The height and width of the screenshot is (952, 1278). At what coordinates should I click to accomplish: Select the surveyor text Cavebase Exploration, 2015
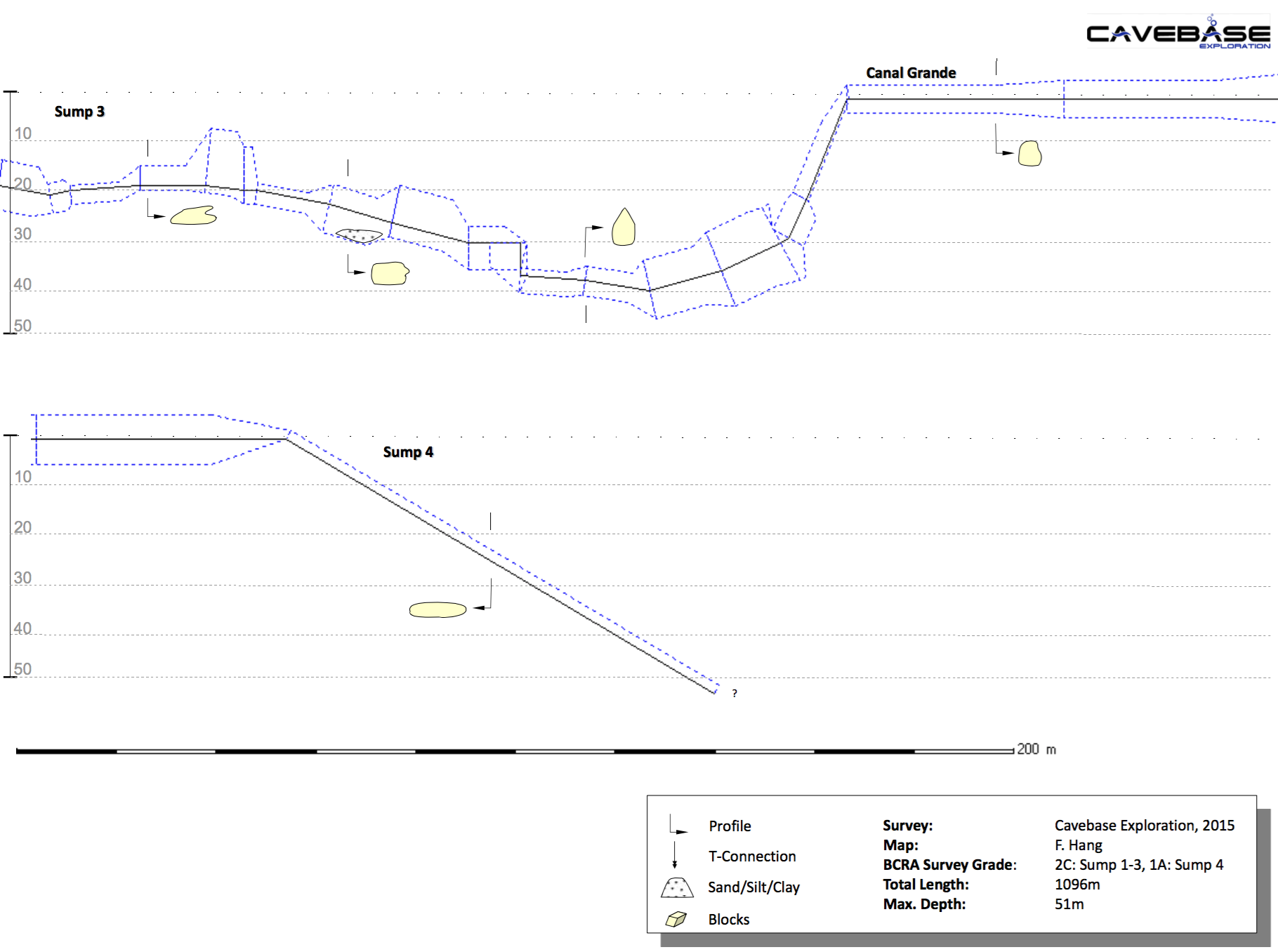click(x=1144, y=826)
